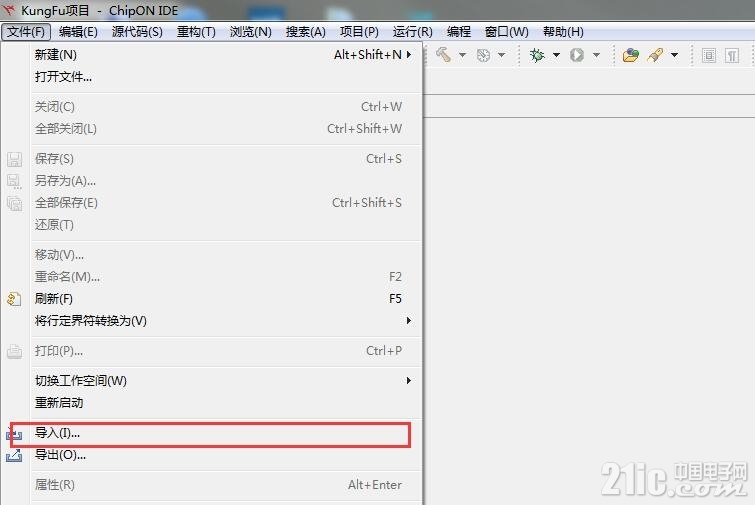Select 属性(R) menu entry
755x505 pixels.
224,485
